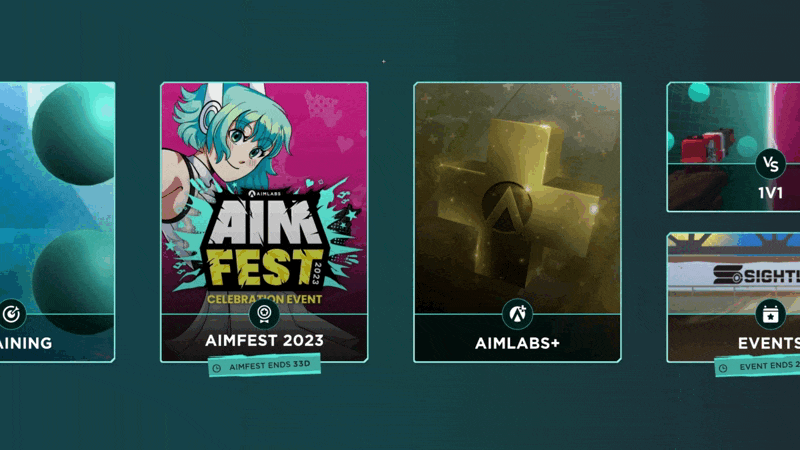Click the AimFest award ribbon icon
Screen dimensions: 800x450
pos(264,313)
